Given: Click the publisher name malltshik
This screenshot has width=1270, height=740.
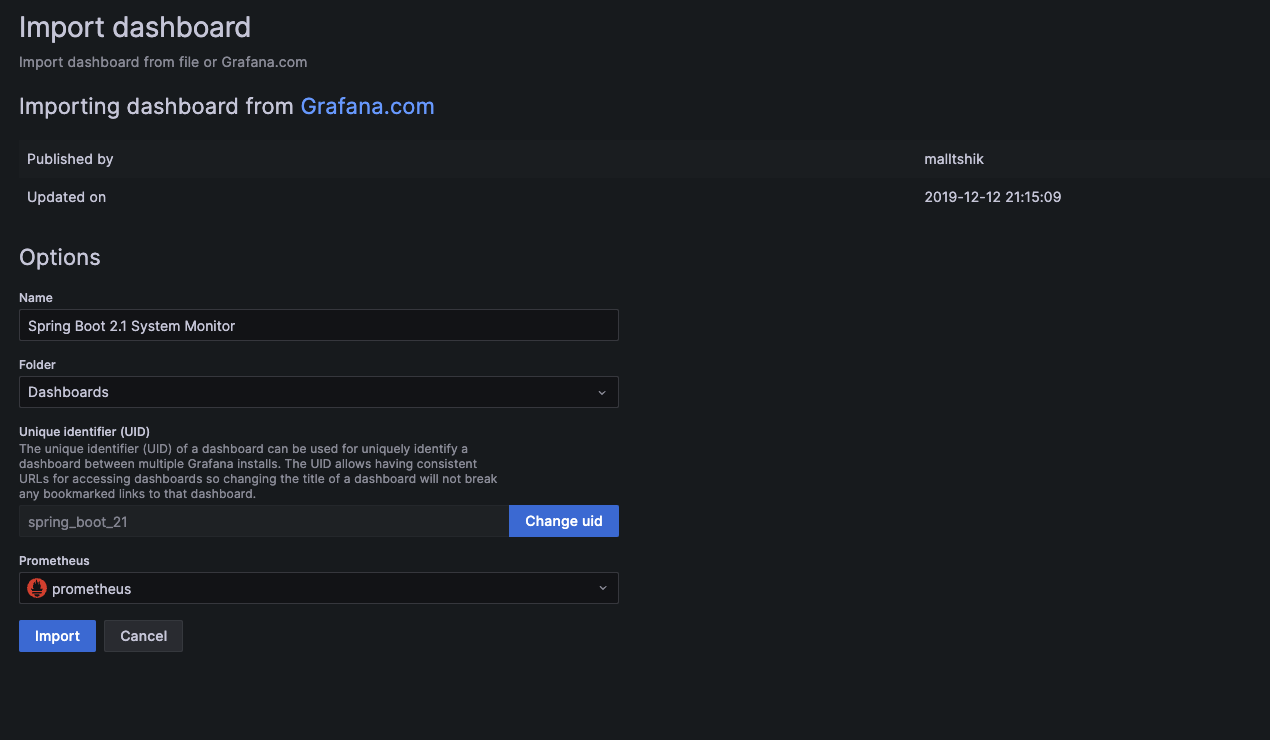Looking at the screenshot, I should click(x=955, y=159).
